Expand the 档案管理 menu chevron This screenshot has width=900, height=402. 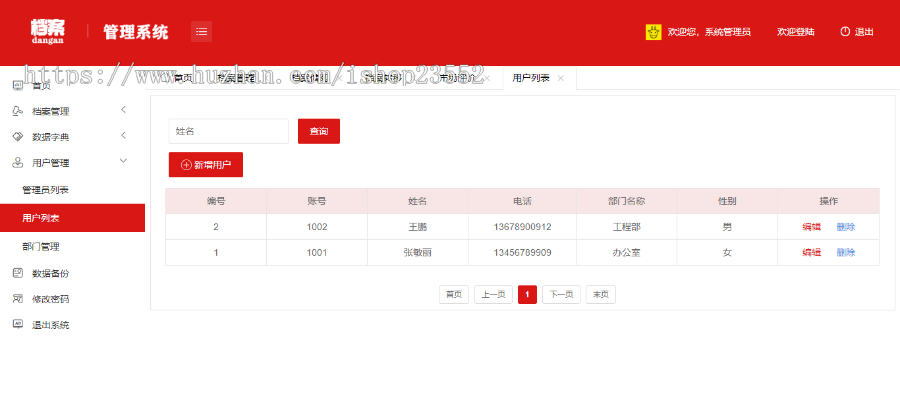point(123,110)
